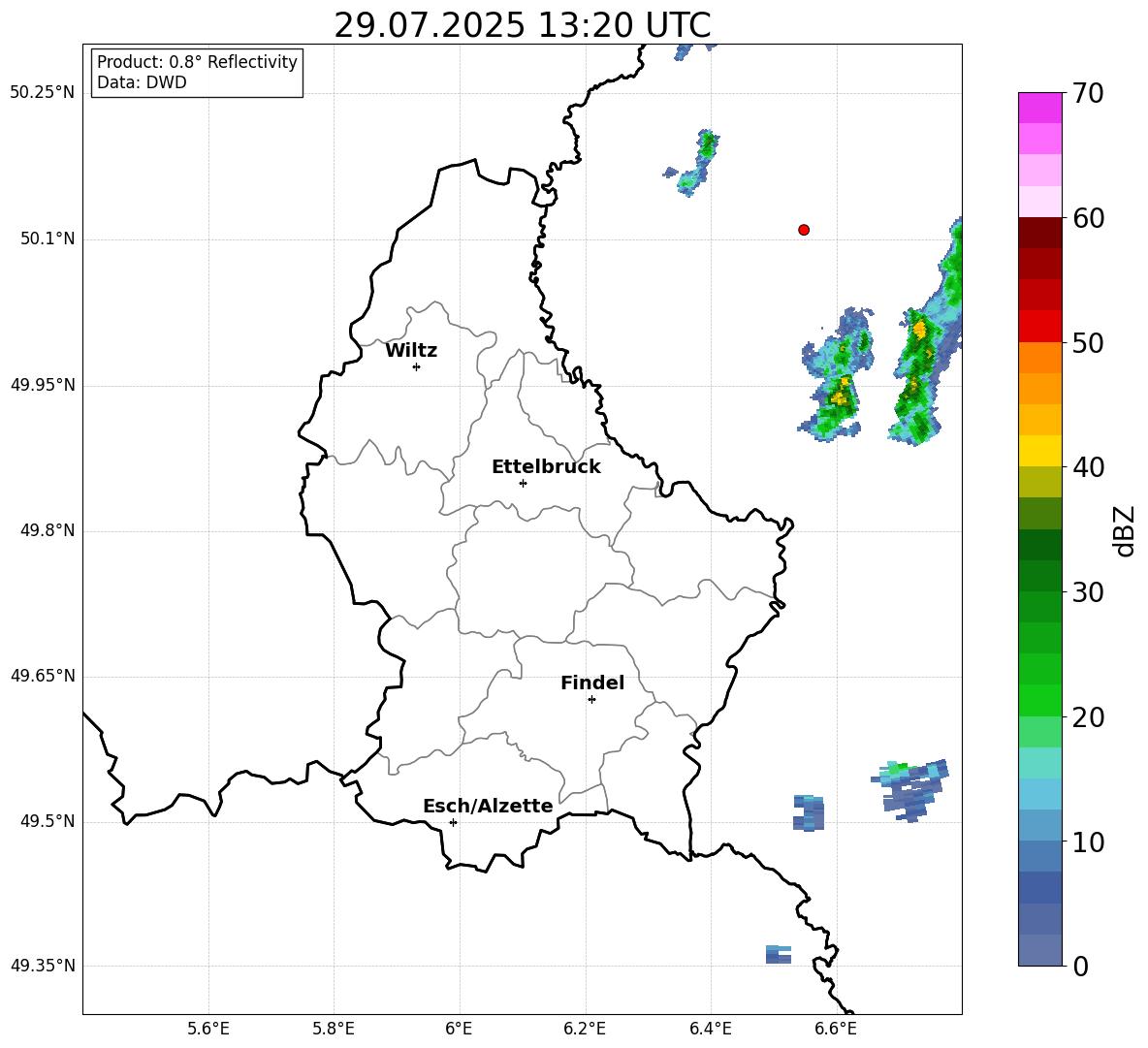Click the 70 colorbar tick label
This screenshot has width=1148, height=1048.
(1088, 93)
